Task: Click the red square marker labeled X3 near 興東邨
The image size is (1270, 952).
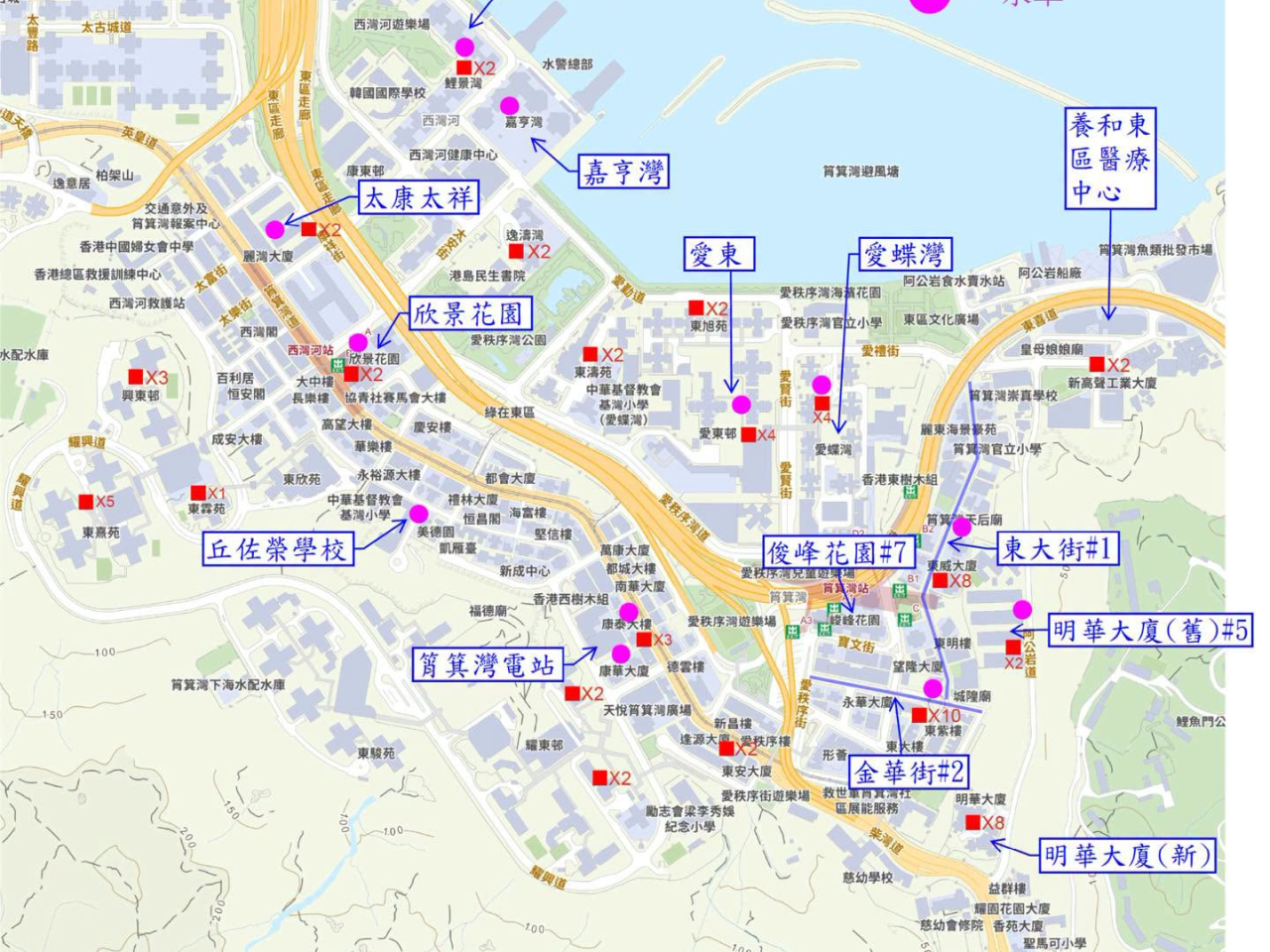Action: (136, 377)
